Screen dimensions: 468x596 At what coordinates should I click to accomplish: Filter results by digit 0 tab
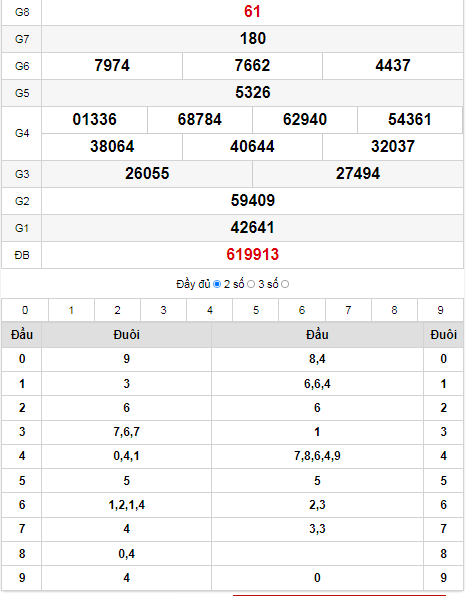pyautogui.click(x=25, y=310)
